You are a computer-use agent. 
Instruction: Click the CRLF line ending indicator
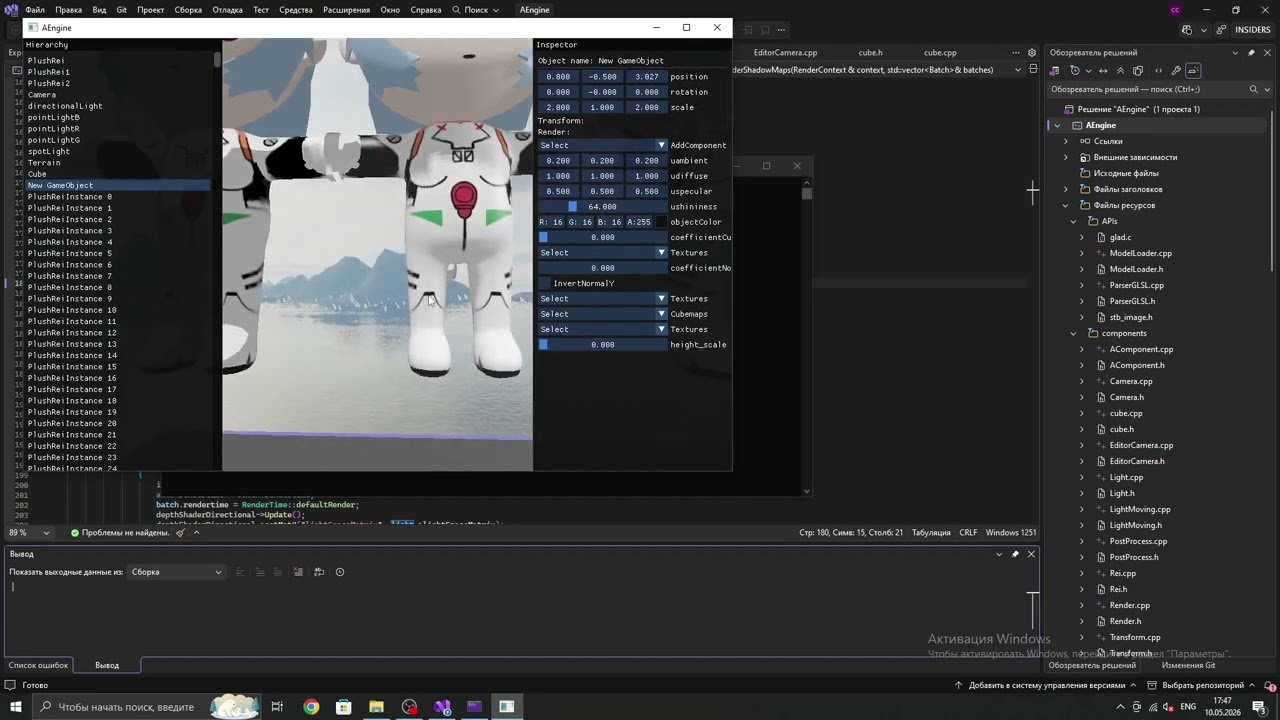pyautogui.click(x=968, y=533)
